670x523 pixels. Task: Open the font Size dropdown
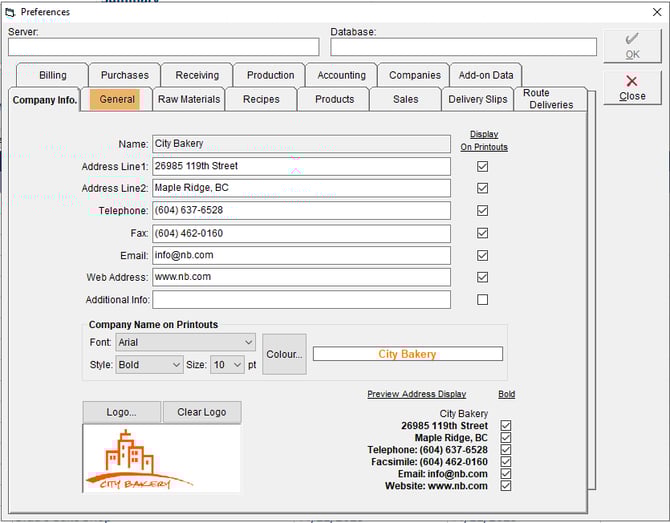(226, 365)
